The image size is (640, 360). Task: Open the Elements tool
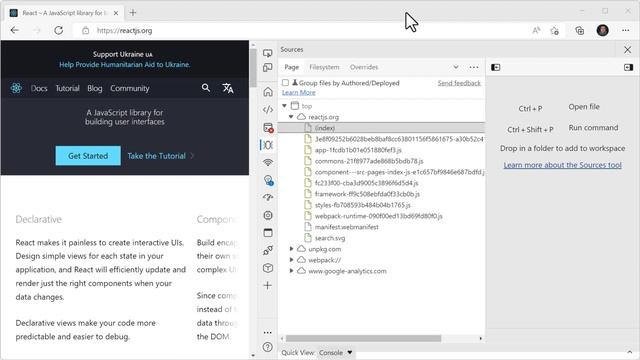click(x=268, y=109)
